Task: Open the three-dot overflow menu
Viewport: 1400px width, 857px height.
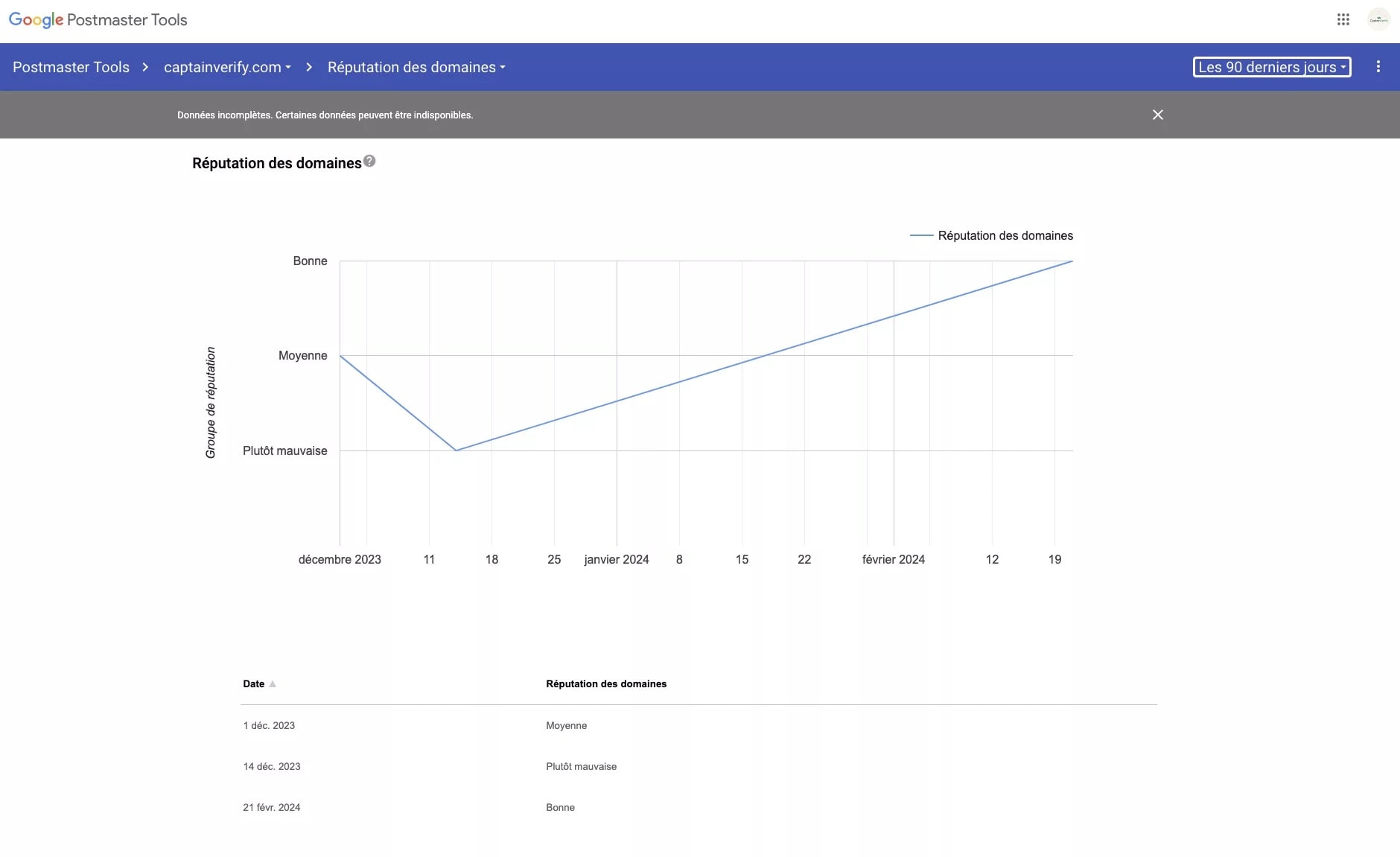Action: [1379, 66]
